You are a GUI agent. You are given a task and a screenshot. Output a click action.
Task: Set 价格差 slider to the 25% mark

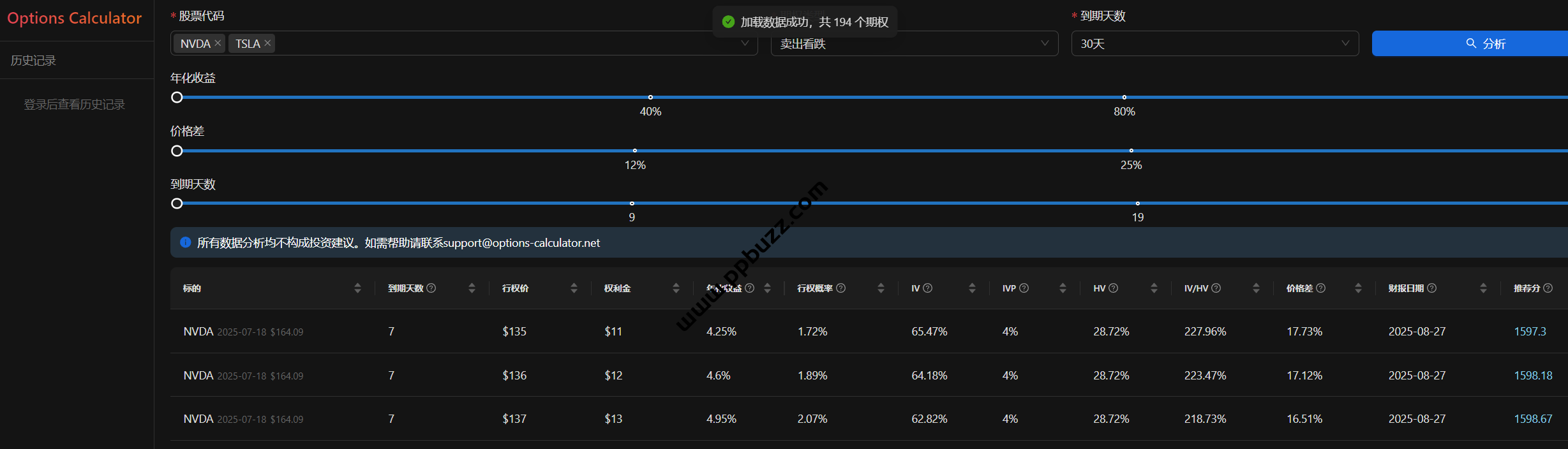click(x=1131, y=151)
